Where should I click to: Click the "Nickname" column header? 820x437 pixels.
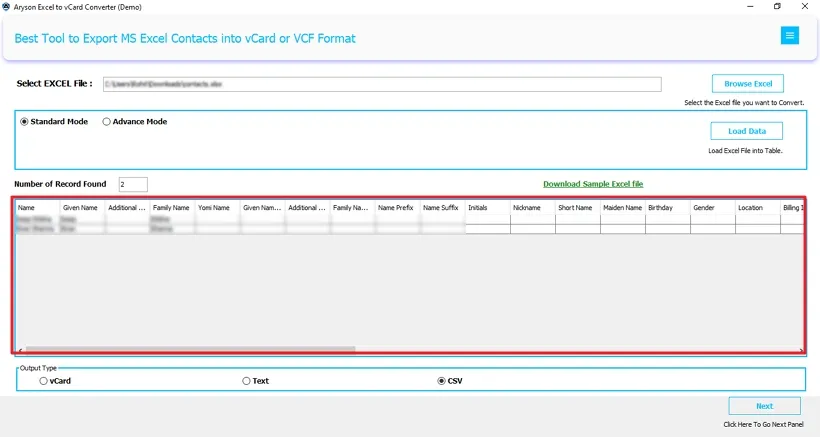[x=532, y=208]
